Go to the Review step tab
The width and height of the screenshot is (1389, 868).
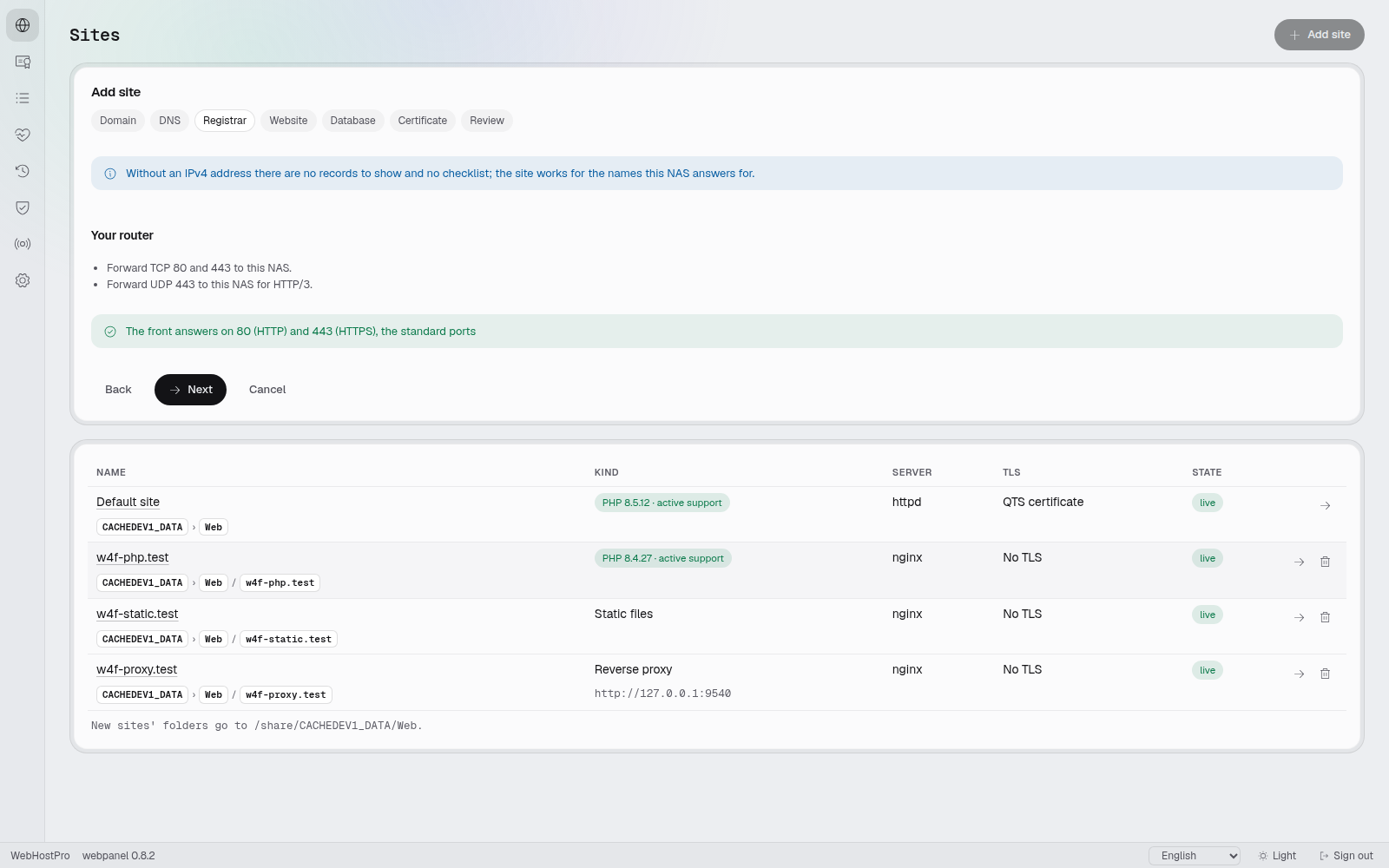coord(487,121)
